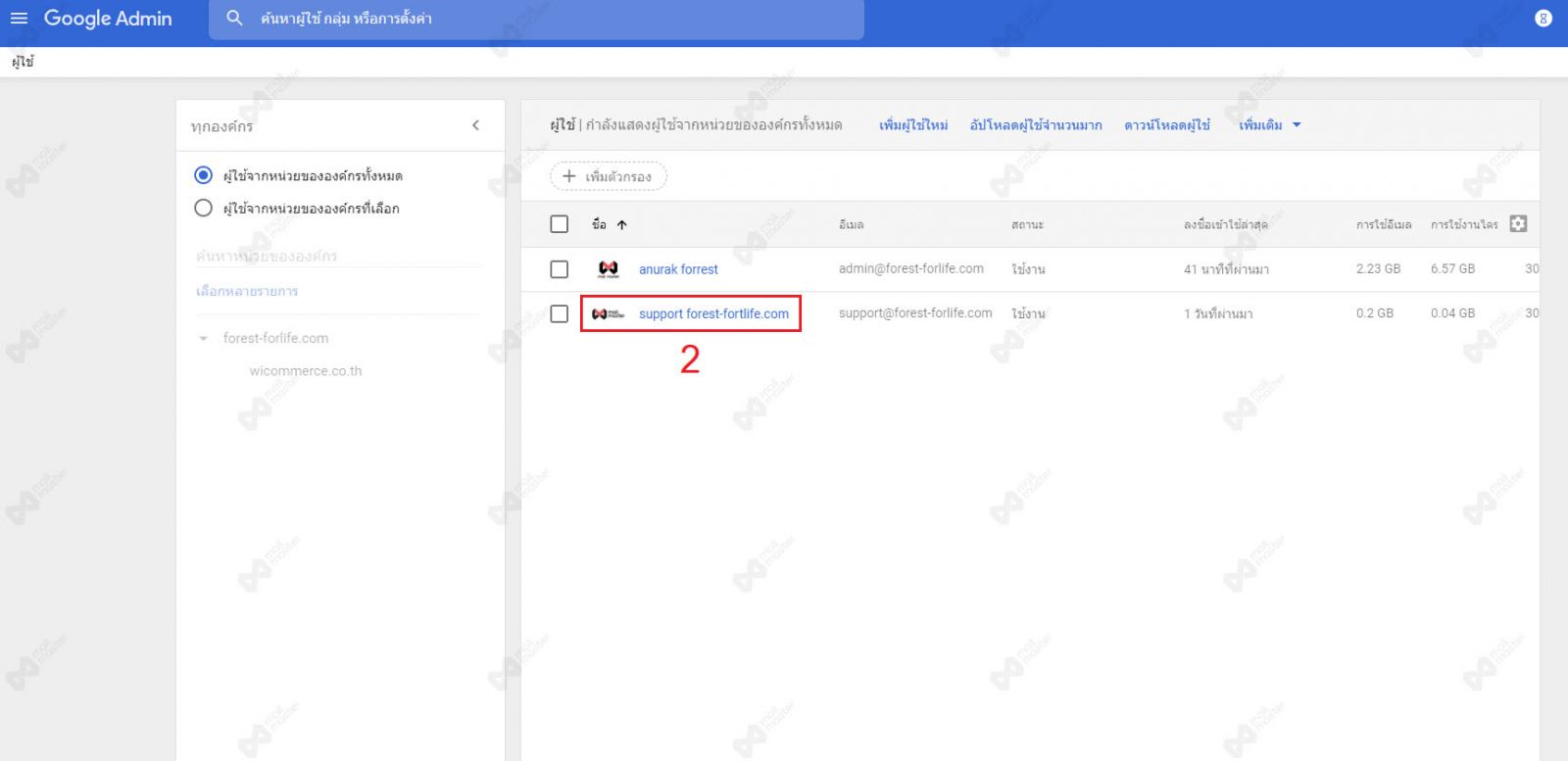The width and height of the screenshot is (1568, 761).
Task: Click Download users link
Action: [1167, 125]
